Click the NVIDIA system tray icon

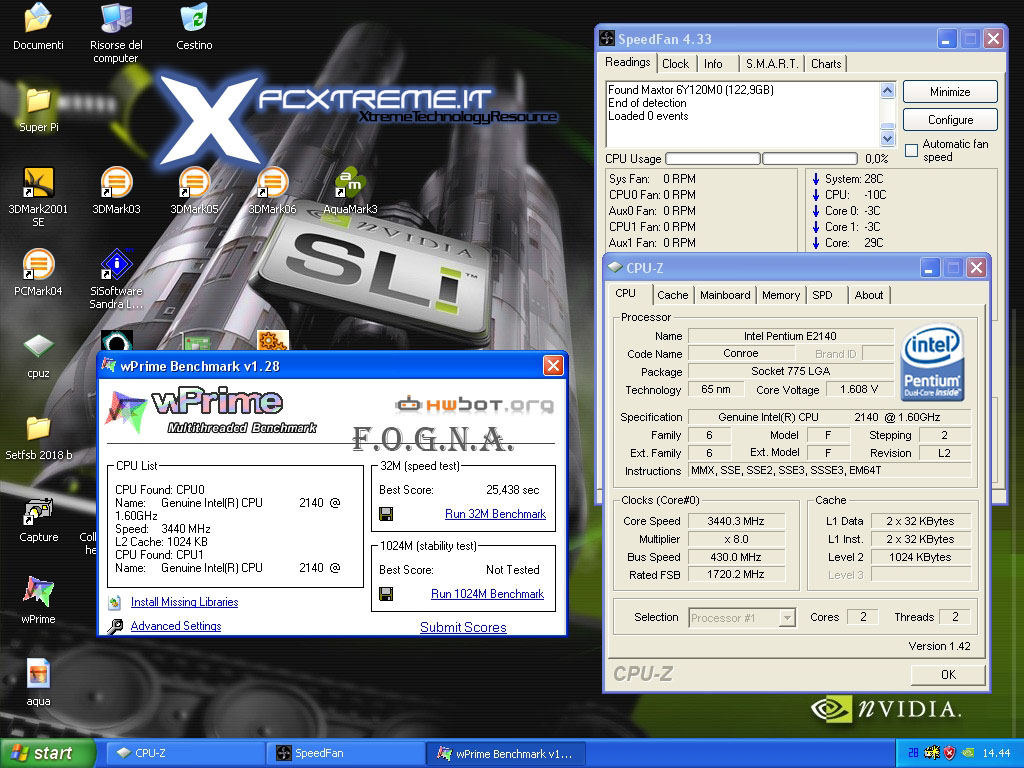(968, 753)
